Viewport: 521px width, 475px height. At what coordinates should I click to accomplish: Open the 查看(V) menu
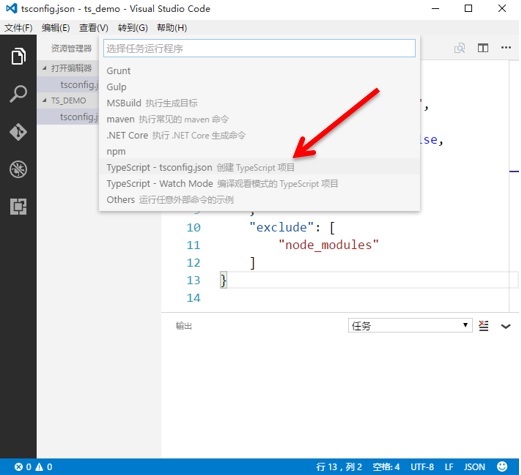(94, 28)
